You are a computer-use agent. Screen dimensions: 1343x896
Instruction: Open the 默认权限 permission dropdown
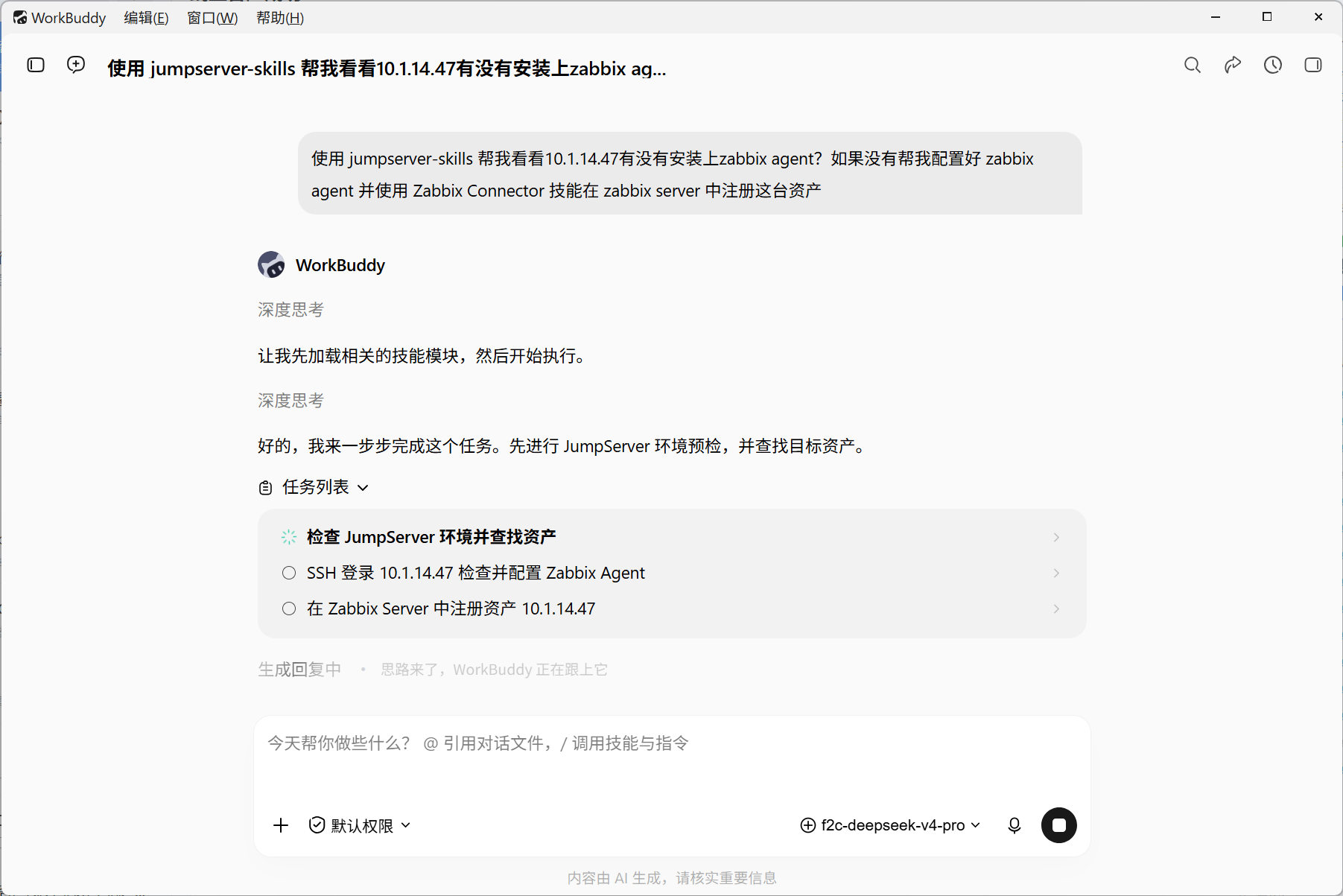(361, 825)
